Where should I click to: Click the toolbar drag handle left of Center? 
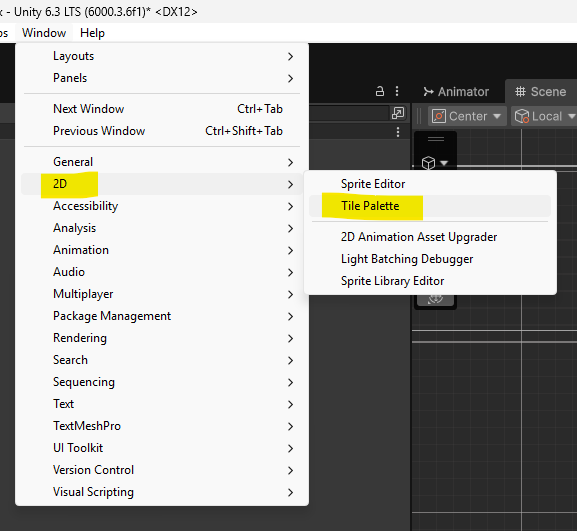point(419,116)
